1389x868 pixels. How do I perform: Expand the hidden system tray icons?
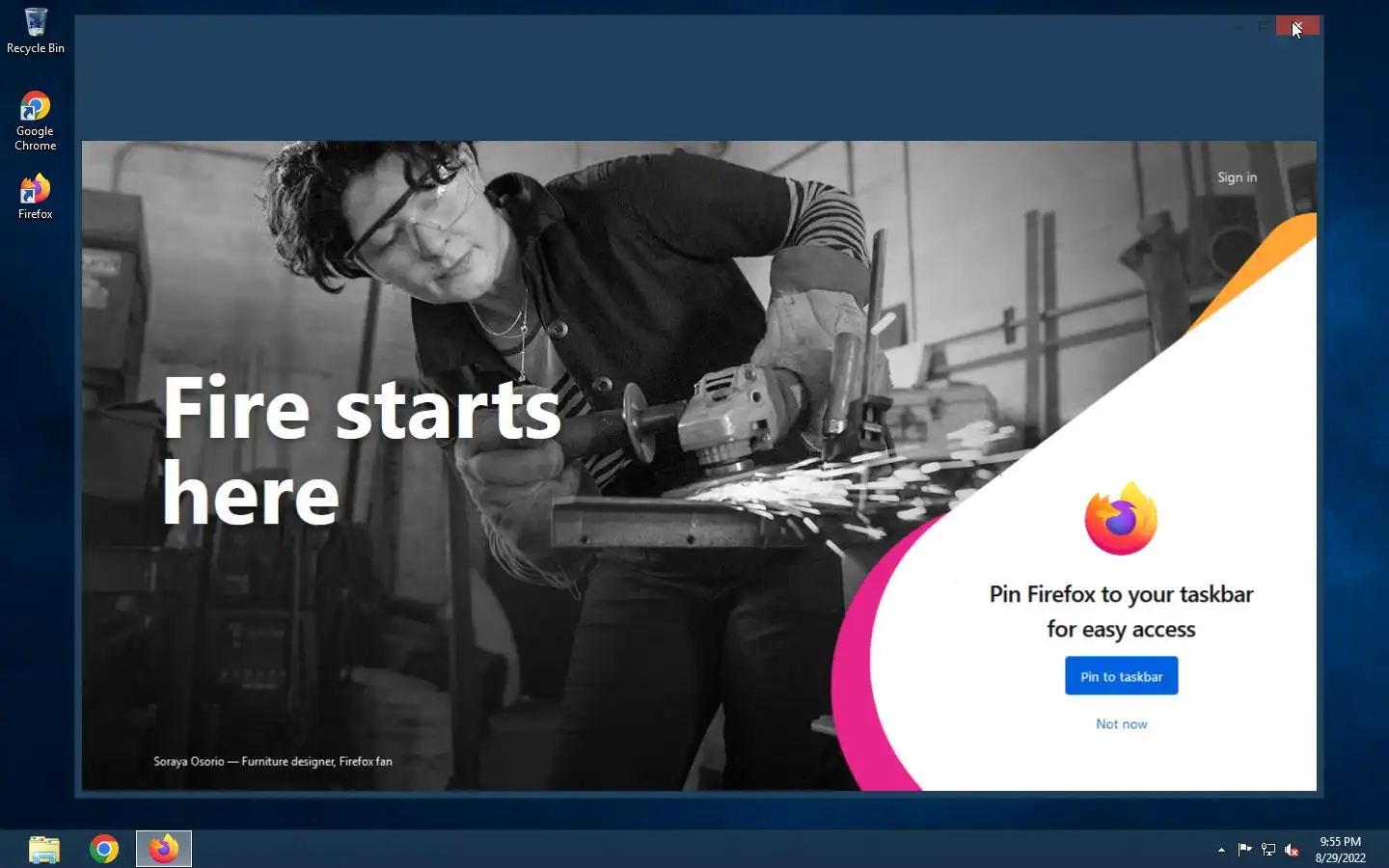click(1221, 850)
